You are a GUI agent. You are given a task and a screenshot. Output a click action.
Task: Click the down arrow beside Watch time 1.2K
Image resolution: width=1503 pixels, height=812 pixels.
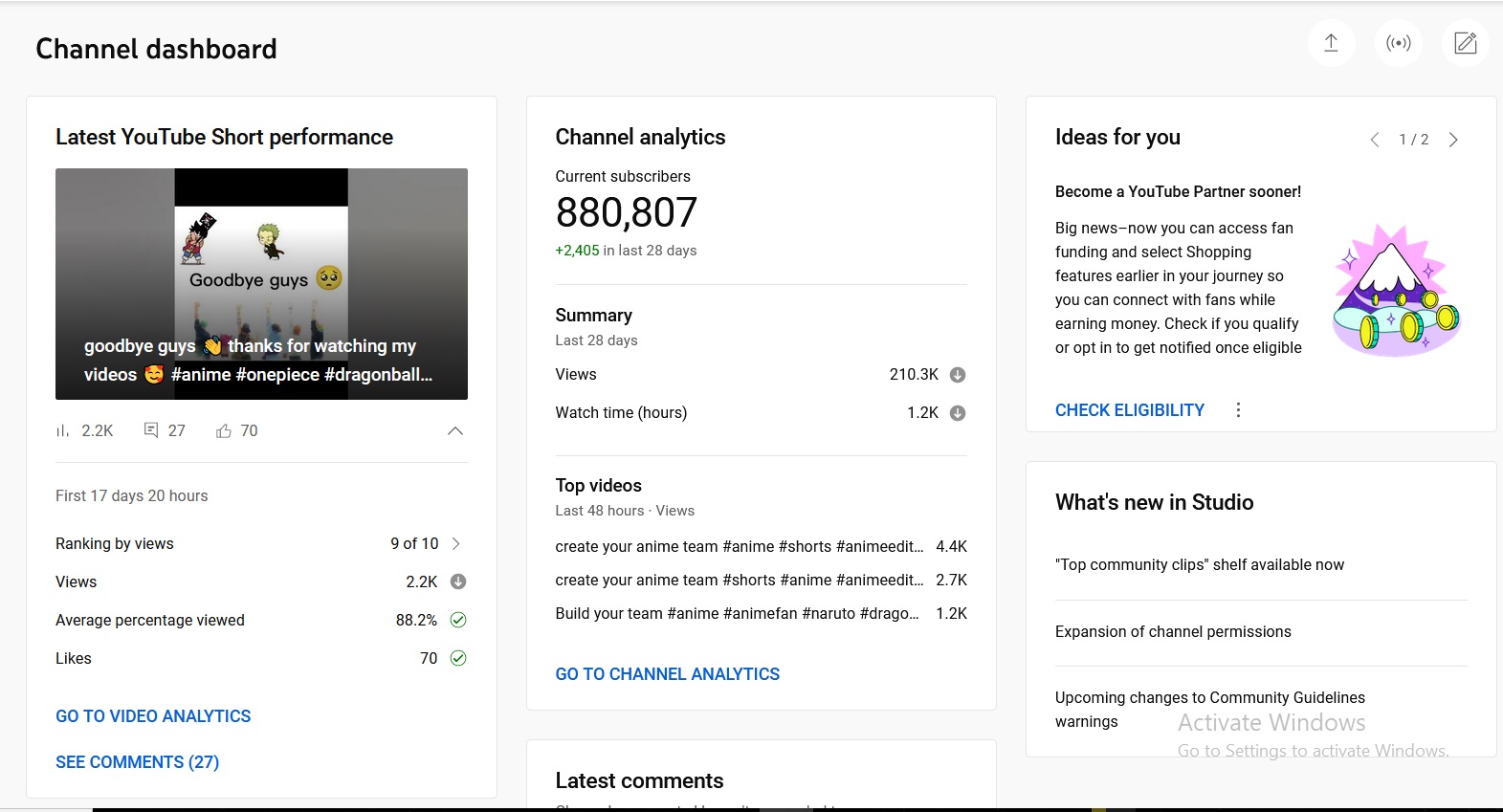point(958,413)
